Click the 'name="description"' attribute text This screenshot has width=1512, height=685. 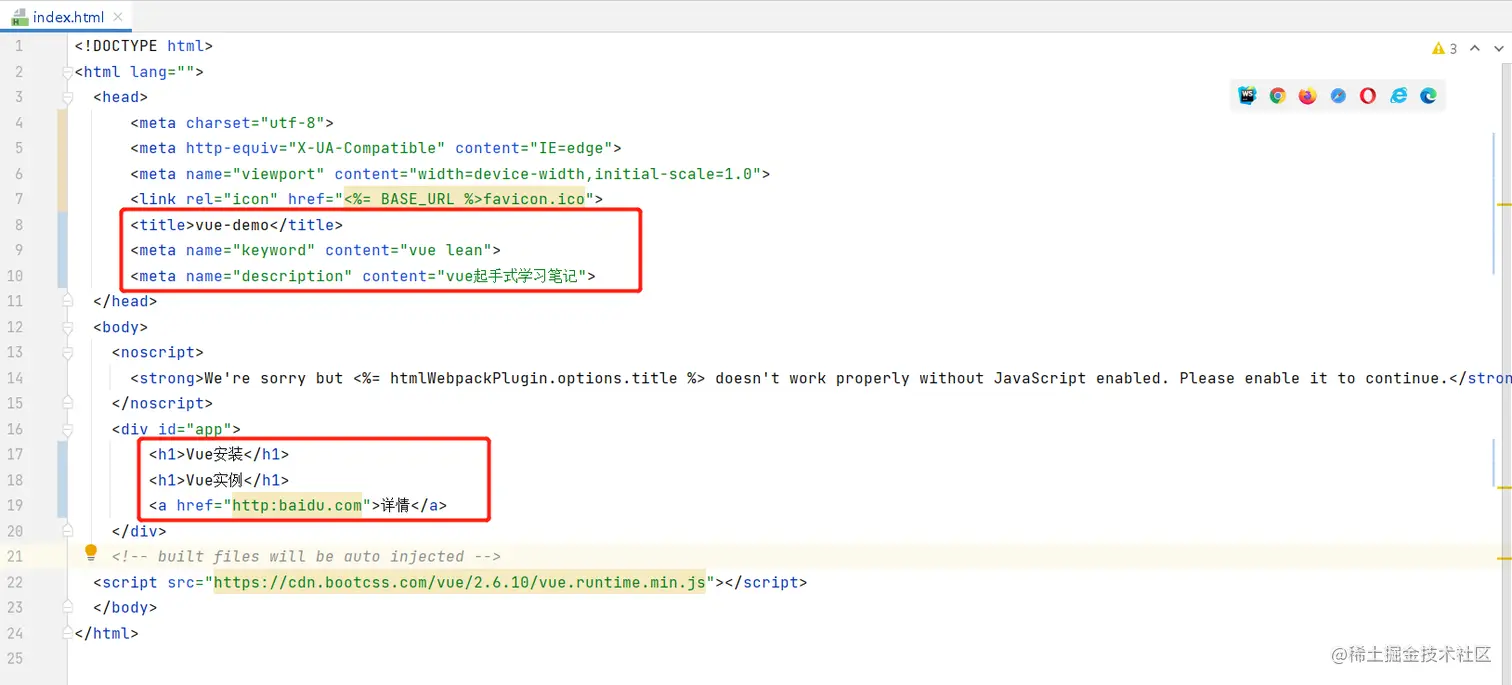[x=269, y=276]
